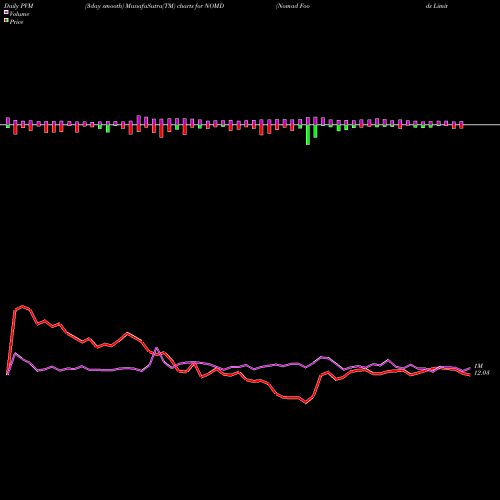Click the magenta Volume legend swatch

click(x=6, y=13)
